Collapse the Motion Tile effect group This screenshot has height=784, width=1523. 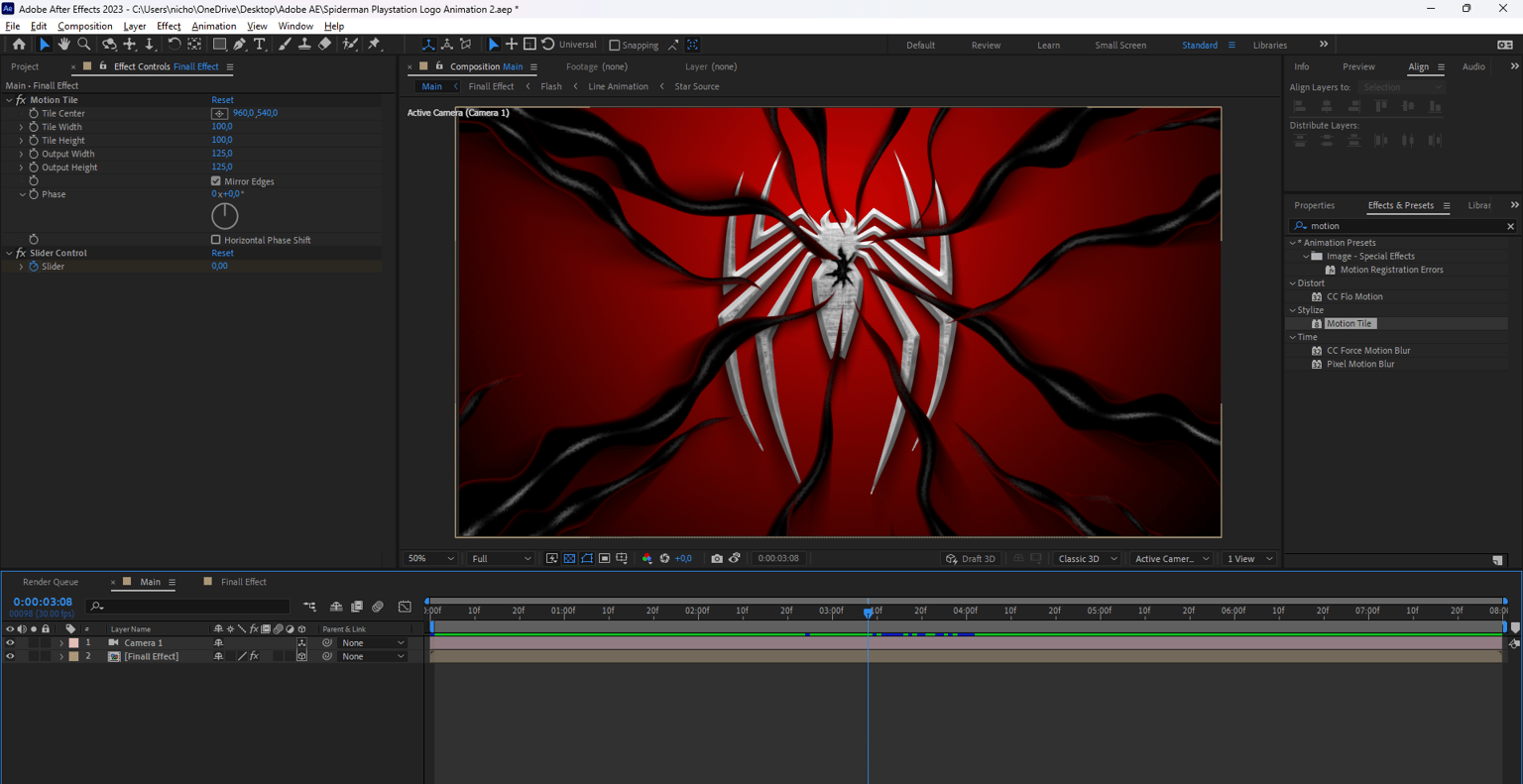pyautogui.click(x=10, y=100)
